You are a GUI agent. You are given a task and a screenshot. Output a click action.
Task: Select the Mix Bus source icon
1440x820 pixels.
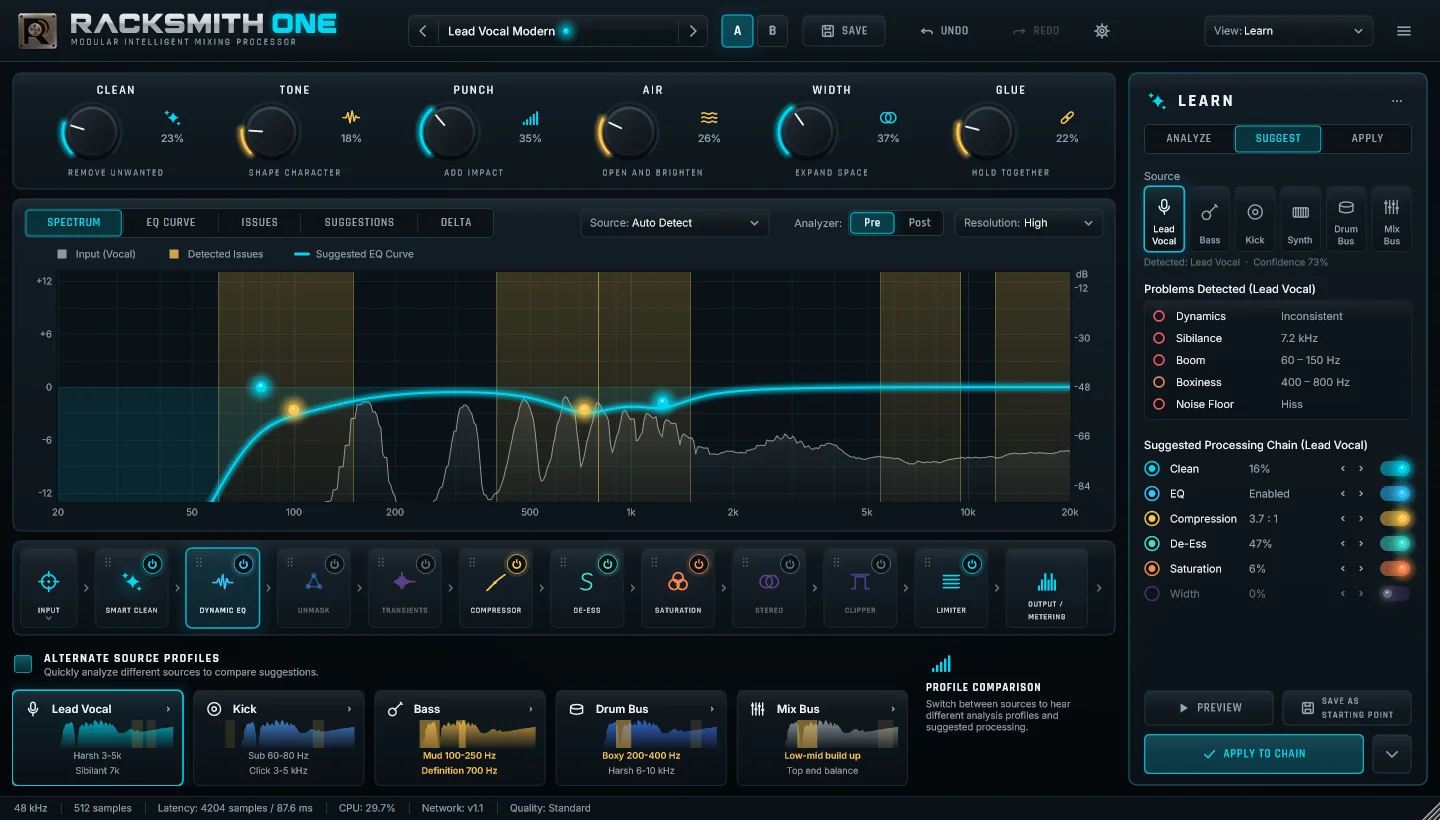1392,218
